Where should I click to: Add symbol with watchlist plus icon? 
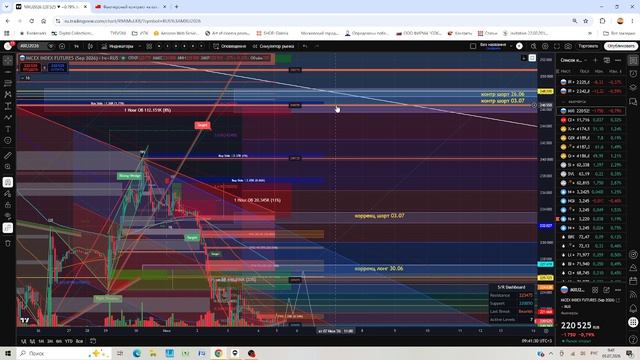pos(595,60)
